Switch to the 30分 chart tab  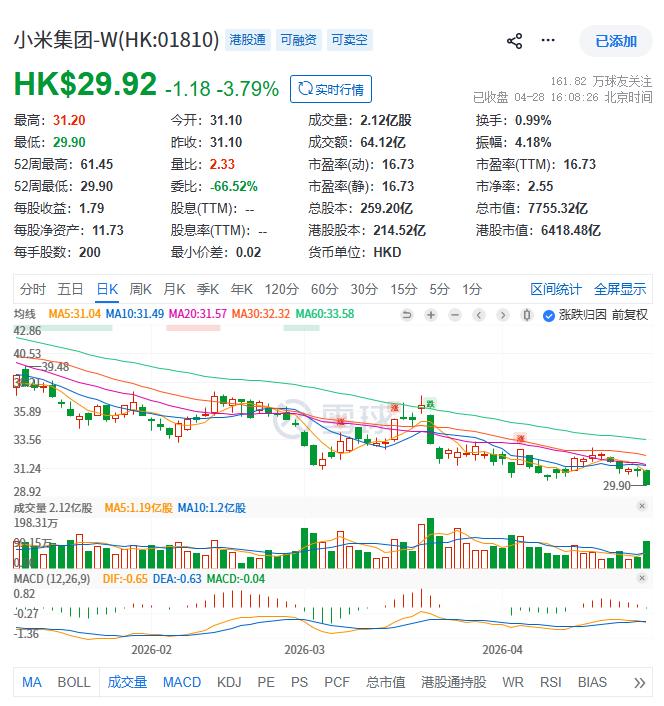pyautogui.click(x=364, y=289)
